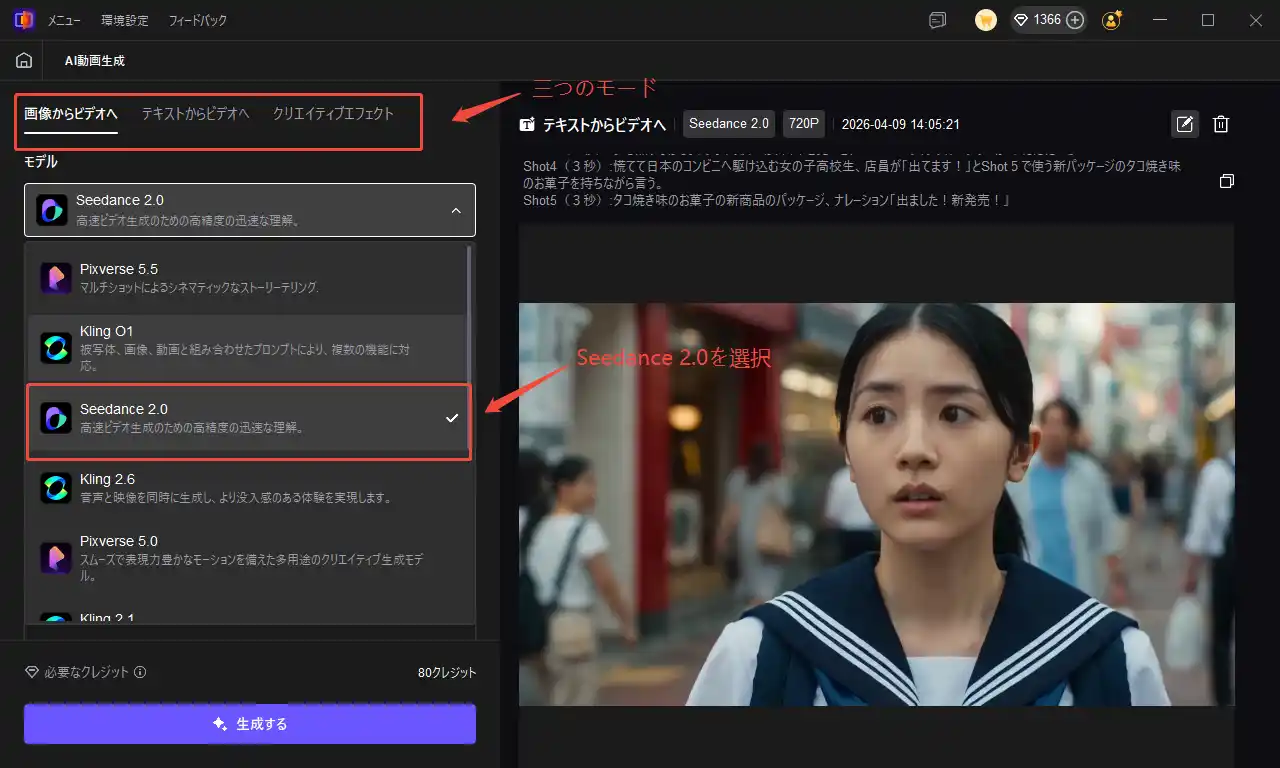1280x768 pixels.
Task: Click the credit info icon beside 必要なクレジット
Action: tap(140, 673)
